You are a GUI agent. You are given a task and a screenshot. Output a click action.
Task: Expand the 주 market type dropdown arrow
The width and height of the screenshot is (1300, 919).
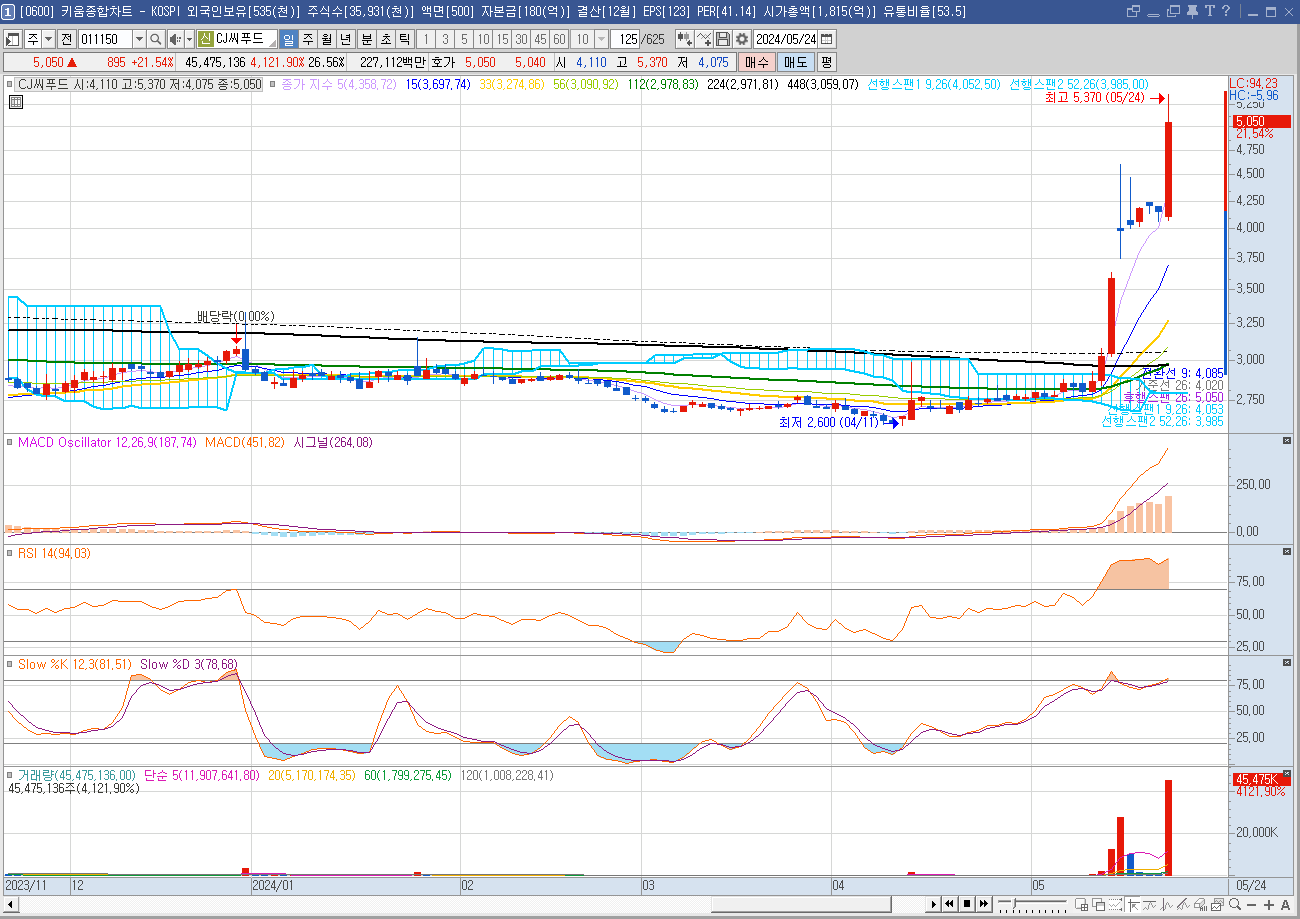[x=48, y=39]
